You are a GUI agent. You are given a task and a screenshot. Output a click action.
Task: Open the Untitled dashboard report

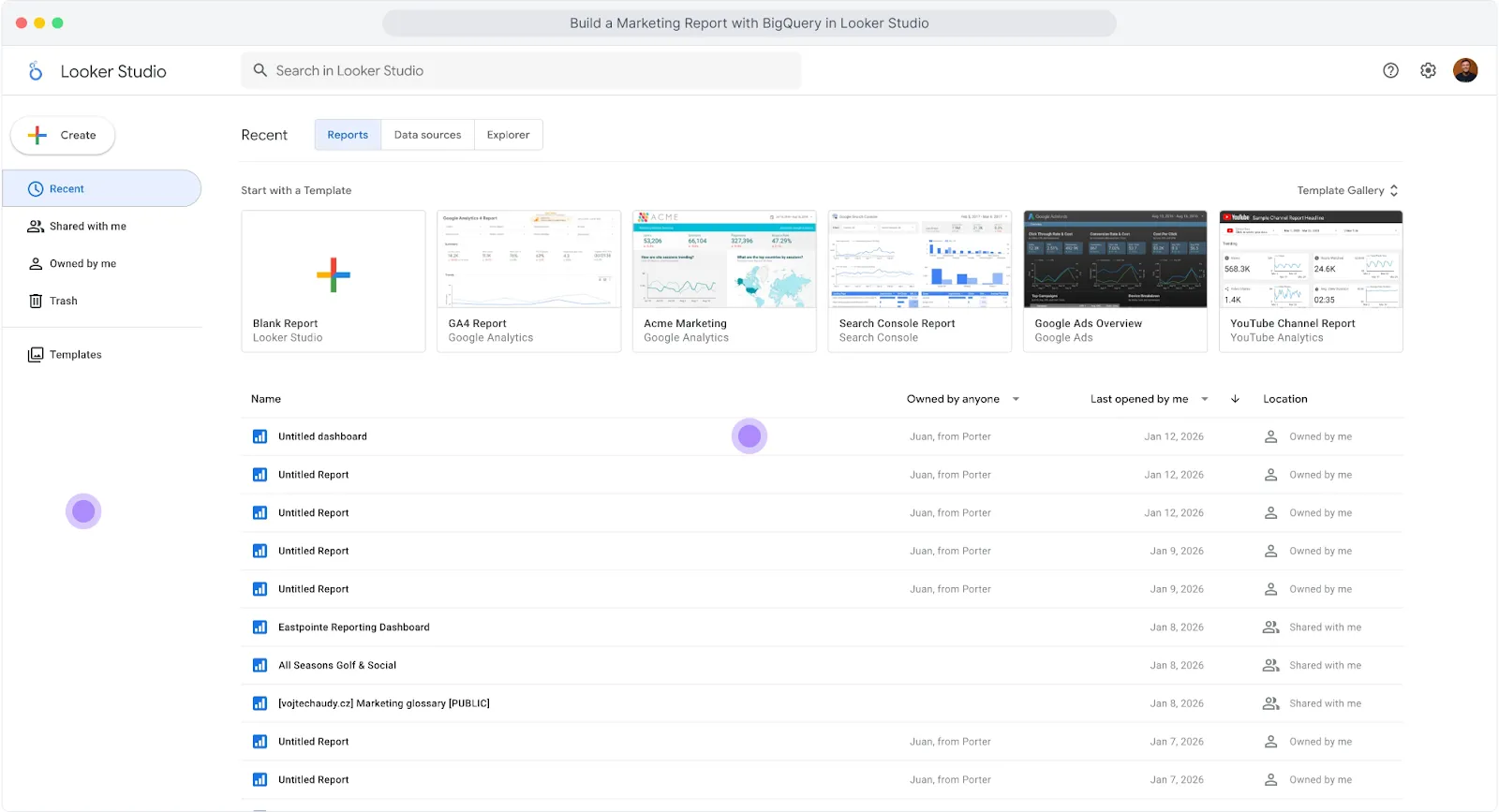point(322,436)
